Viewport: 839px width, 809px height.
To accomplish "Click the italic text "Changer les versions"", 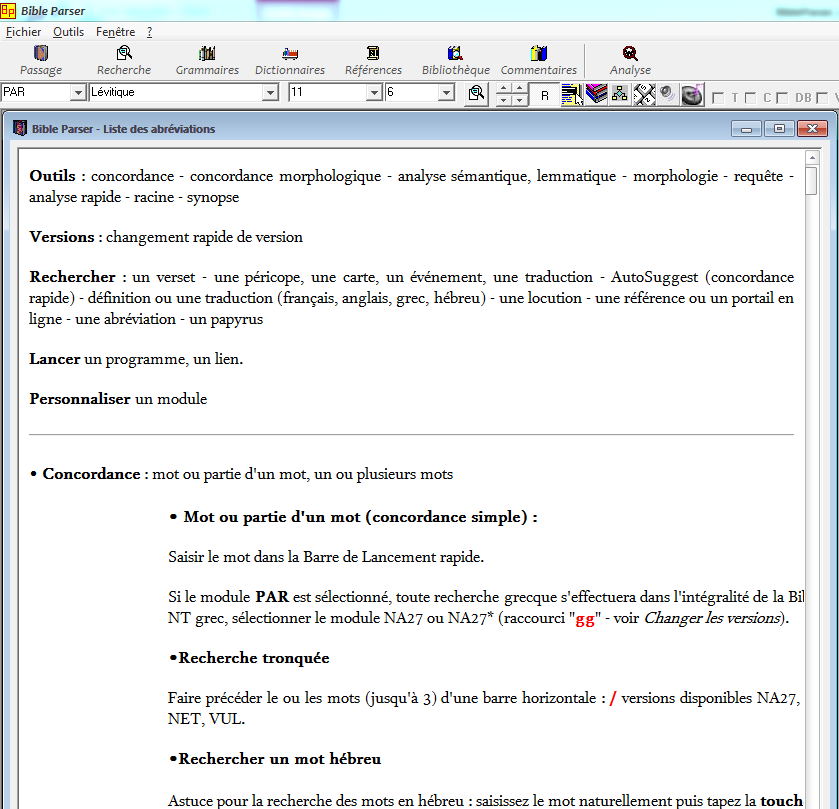I will [712, 618].
